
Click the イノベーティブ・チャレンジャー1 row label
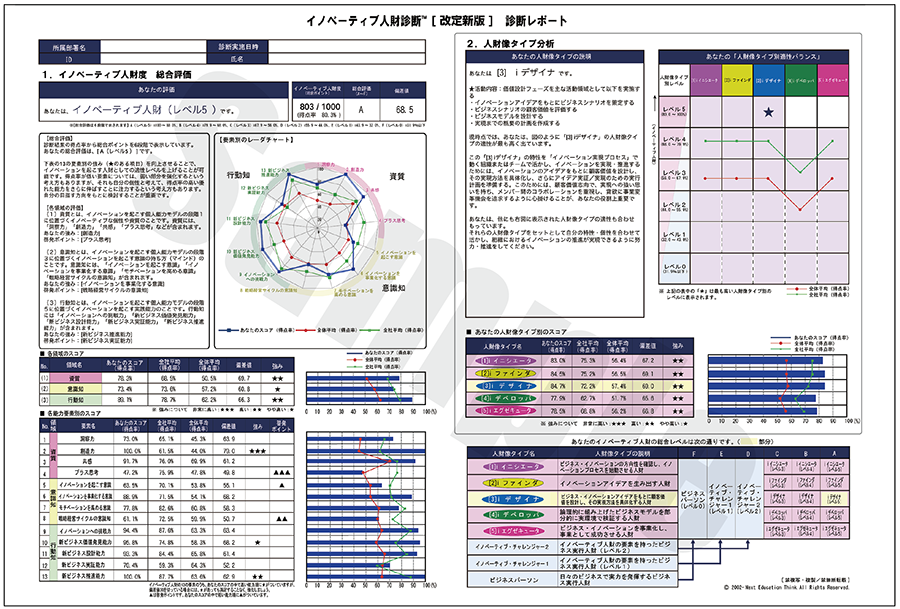click(x=512, y=564)
